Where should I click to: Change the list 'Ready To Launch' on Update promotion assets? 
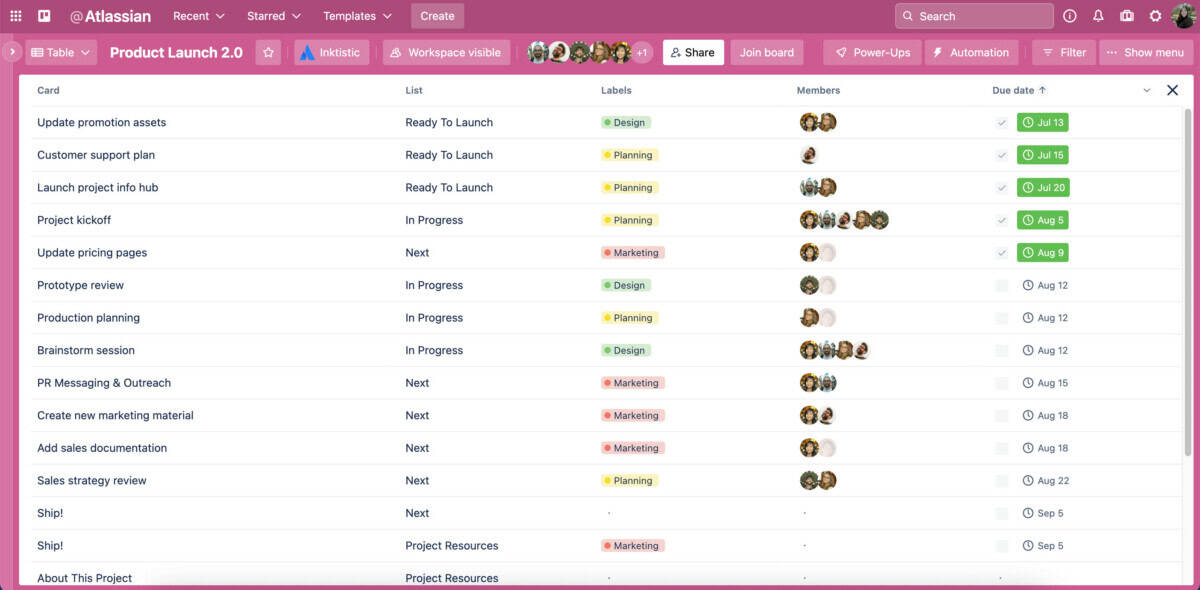click(x=449, y=123)
